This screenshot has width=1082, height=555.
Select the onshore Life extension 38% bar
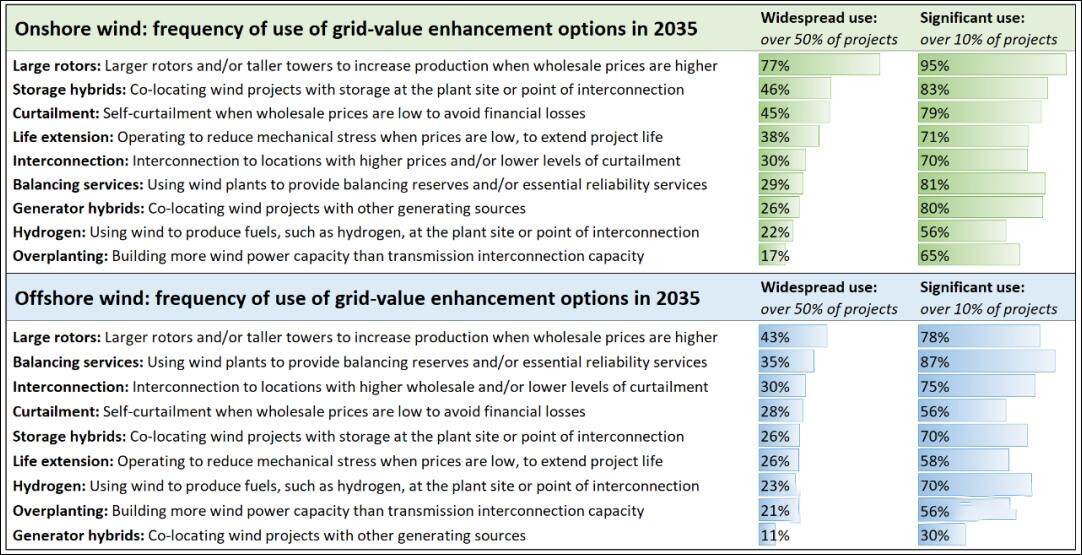789,136
